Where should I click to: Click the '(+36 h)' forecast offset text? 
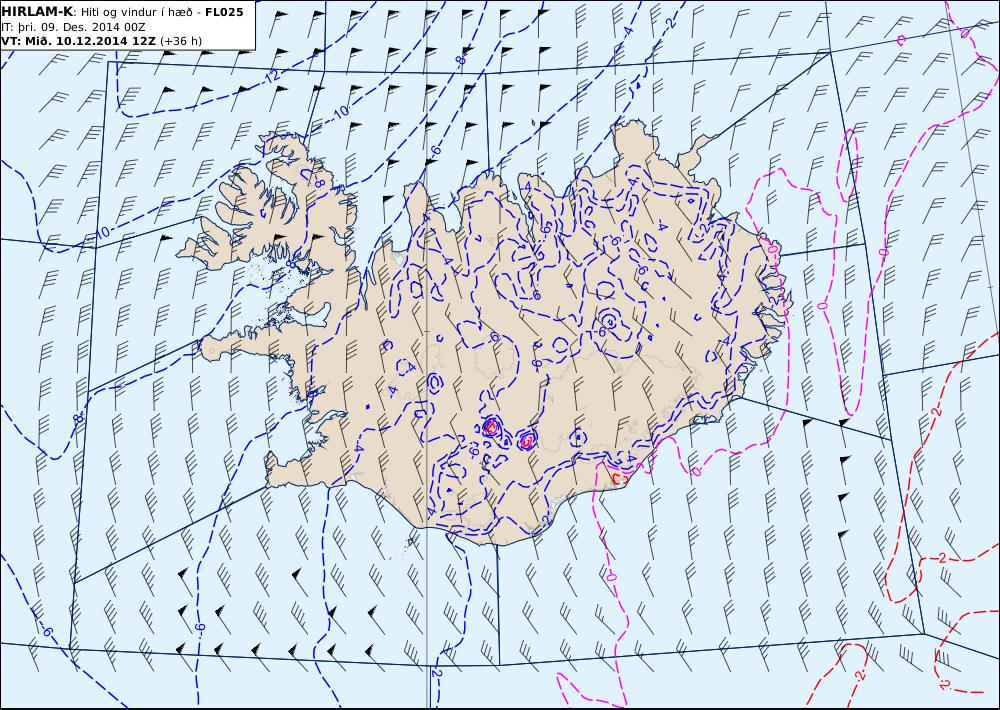tap(181, 41)
